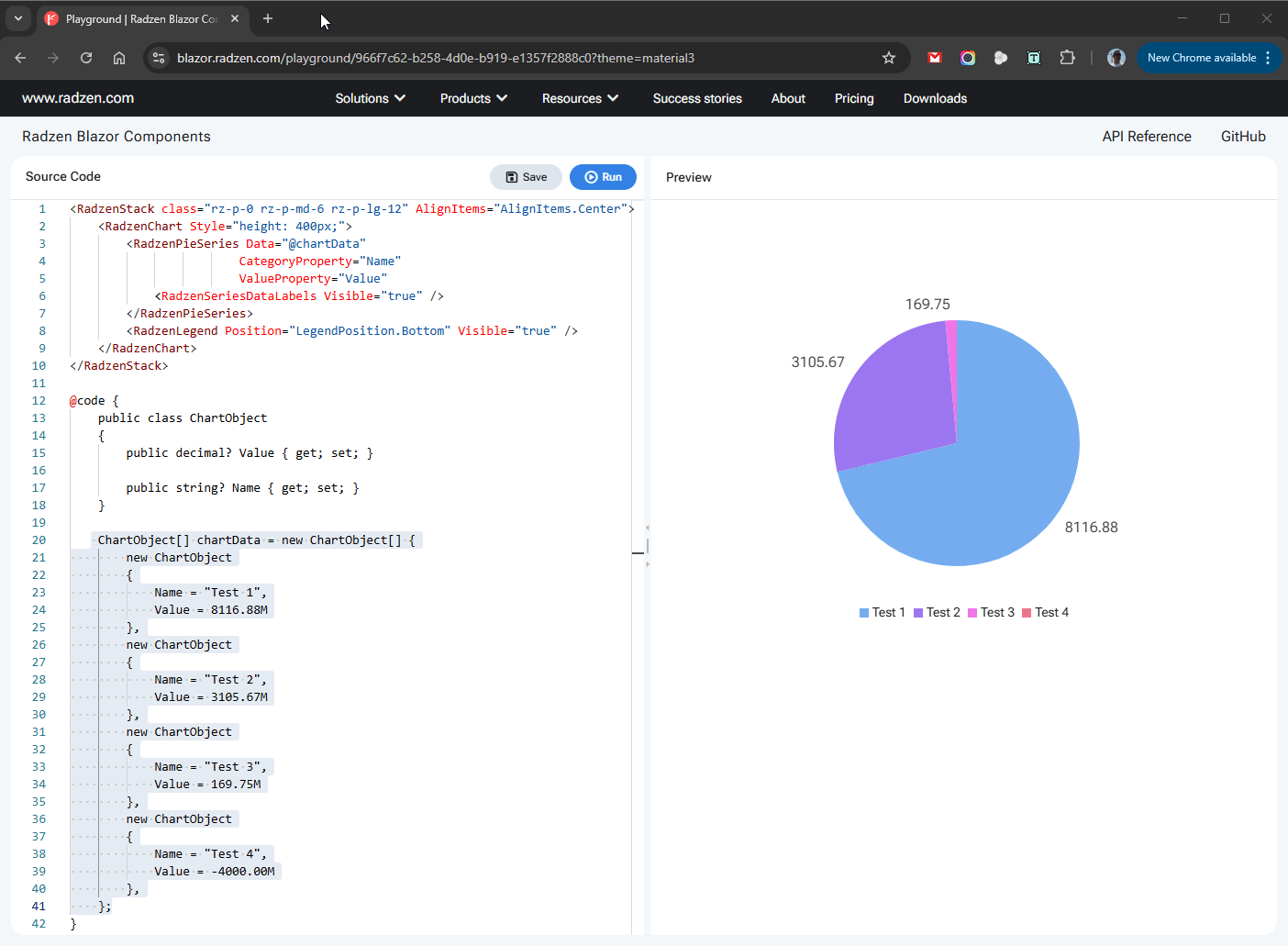Click the back navigation arrow
This screenshot has height=946, width=1288.
click(x=20, y=58)
